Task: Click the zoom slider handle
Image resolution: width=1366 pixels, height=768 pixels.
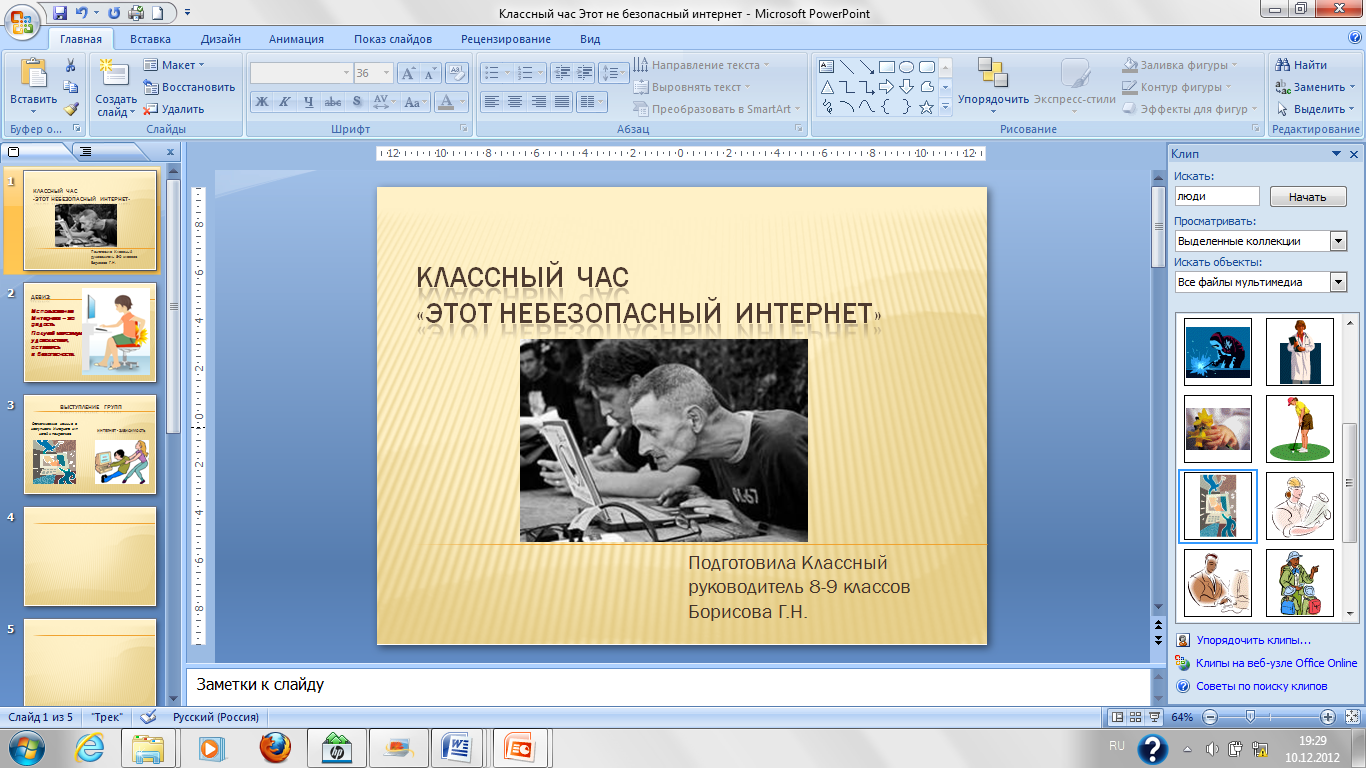Action: [1249, 717]
